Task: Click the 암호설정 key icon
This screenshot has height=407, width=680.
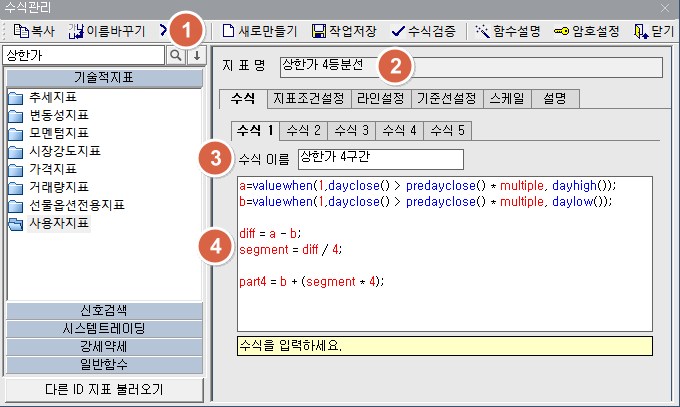Action: 562,31
